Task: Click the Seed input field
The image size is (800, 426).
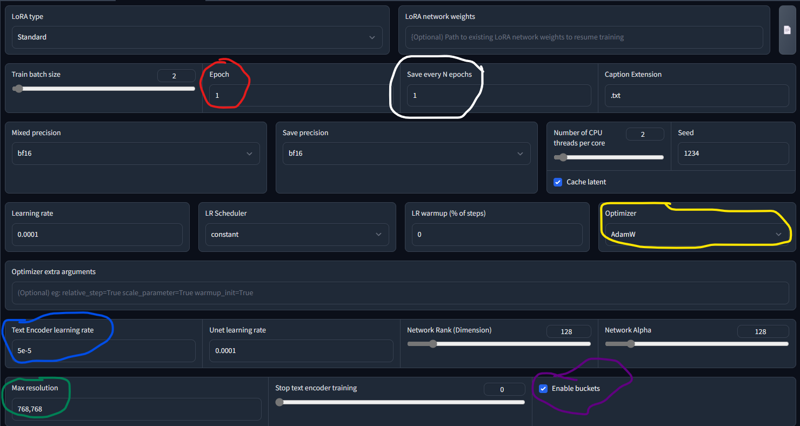Action: (x=733, y=154)
